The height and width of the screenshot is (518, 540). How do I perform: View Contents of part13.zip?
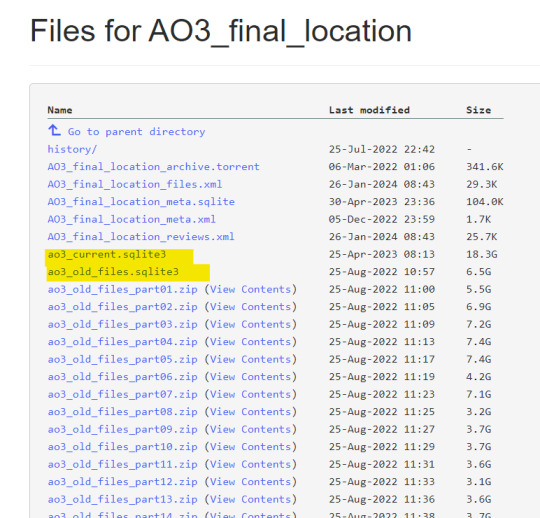[x=251, y=499]
